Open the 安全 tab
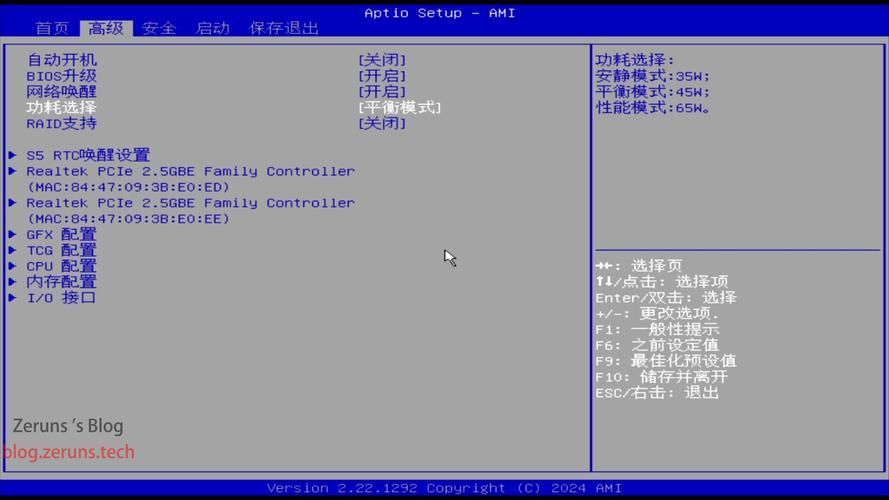Image resolution: width=889 pixels, height=500 pixels. click(159, 28)
